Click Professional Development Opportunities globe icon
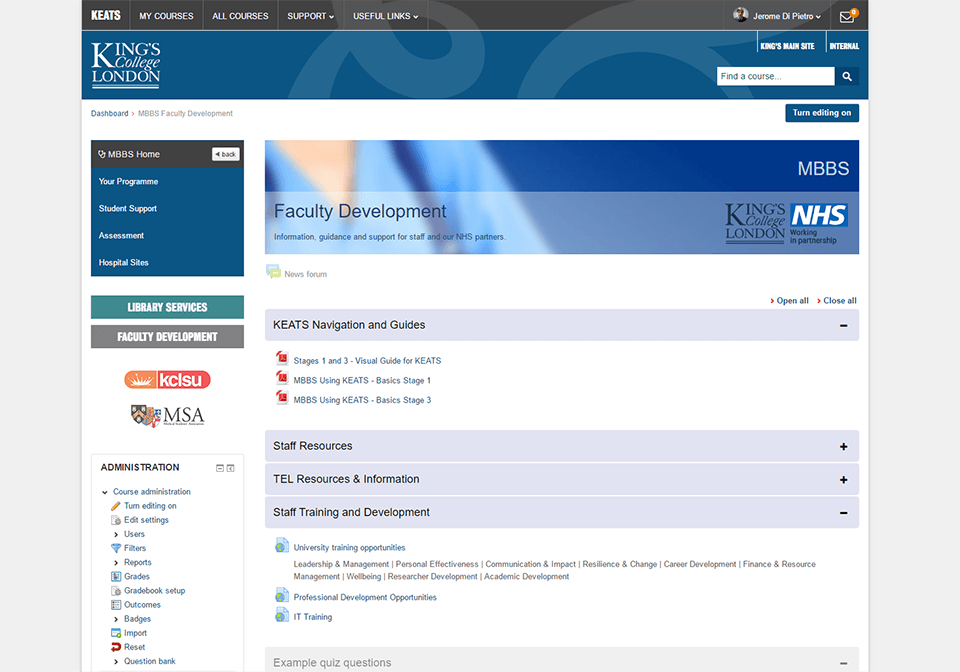Image resolution: width=960 pixels, height=672 pixels. [x=282, y=595]
